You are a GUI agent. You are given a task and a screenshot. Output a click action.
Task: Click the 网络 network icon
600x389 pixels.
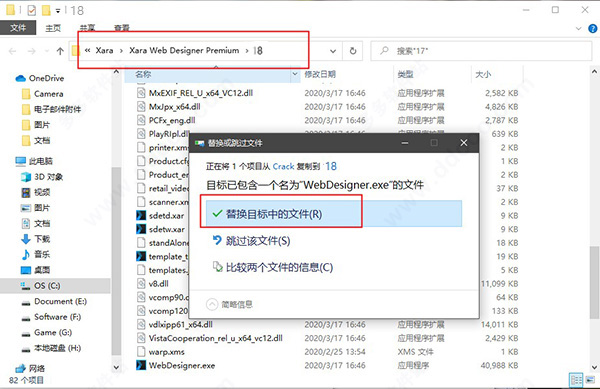20,369
